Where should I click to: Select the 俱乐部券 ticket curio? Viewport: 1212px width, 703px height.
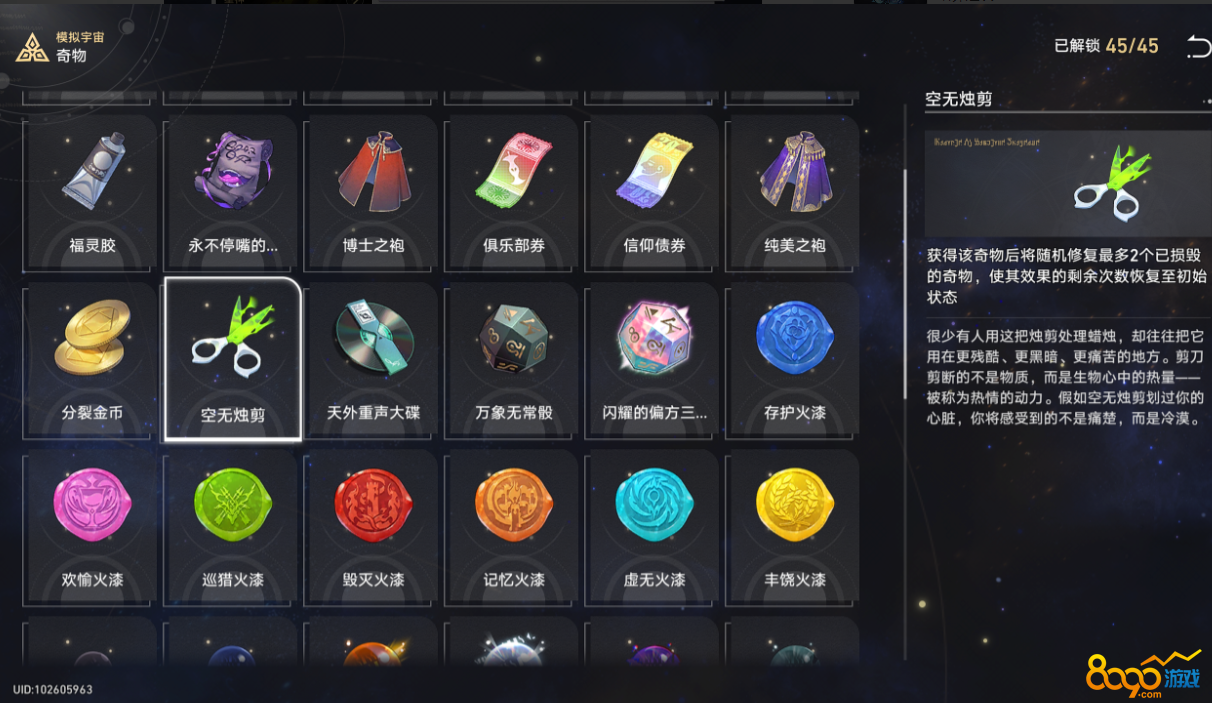pos(513,191)
